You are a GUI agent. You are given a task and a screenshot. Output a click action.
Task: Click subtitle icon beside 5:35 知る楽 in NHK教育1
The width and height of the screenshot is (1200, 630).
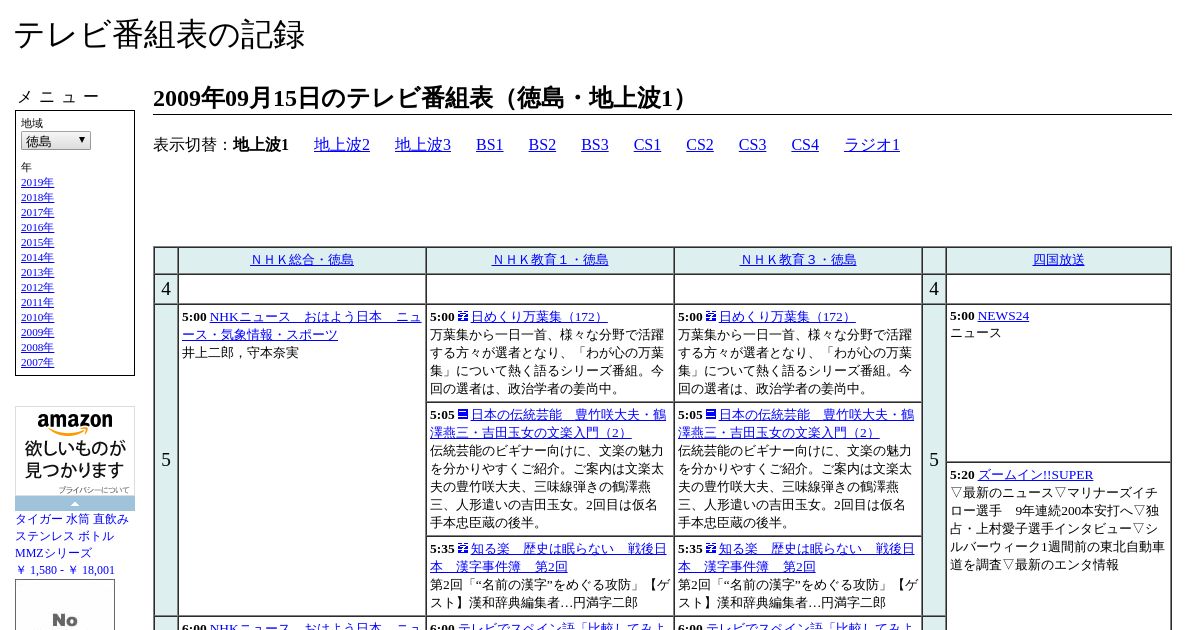463,548
